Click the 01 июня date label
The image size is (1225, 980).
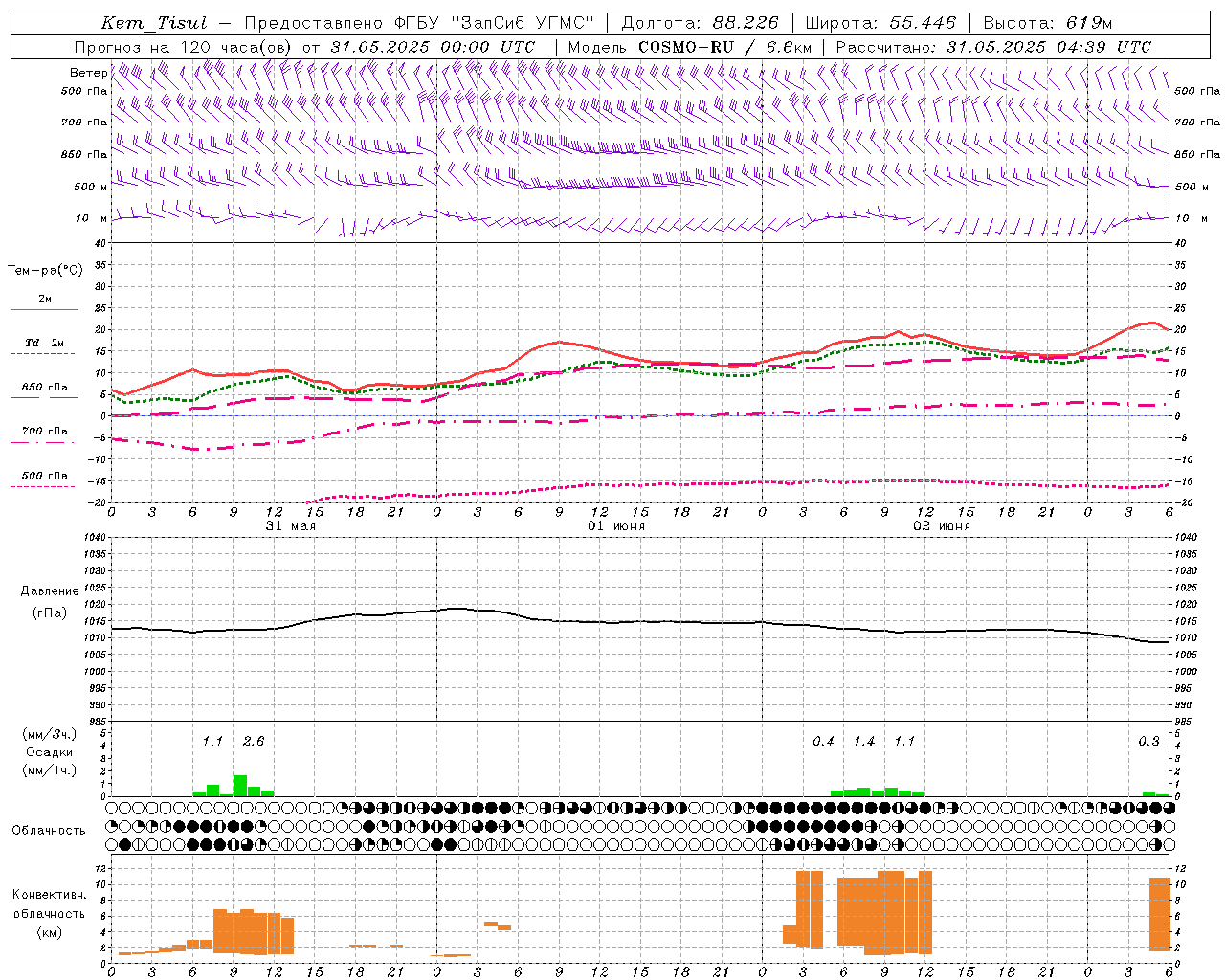coord(616,526)
